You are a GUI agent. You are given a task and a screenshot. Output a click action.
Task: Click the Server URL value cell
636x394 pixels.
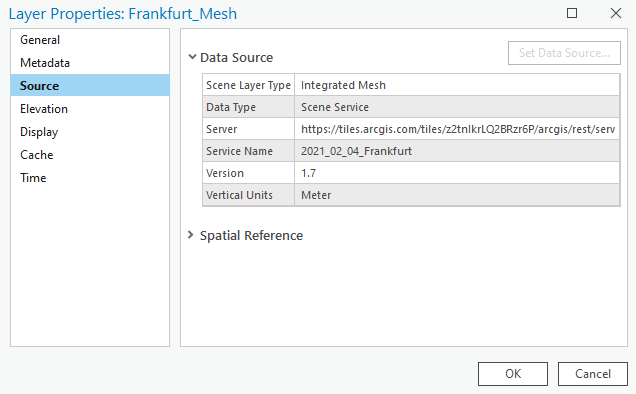tap(457, 129)
